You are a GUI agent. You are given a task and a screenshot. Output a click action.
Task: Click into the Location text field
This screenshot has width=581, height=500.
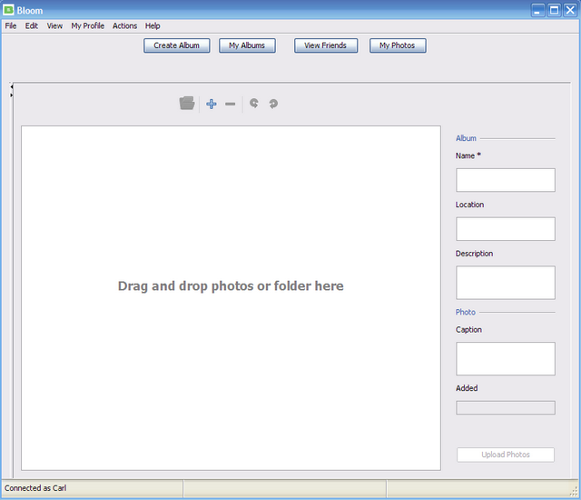click(506, 229)
